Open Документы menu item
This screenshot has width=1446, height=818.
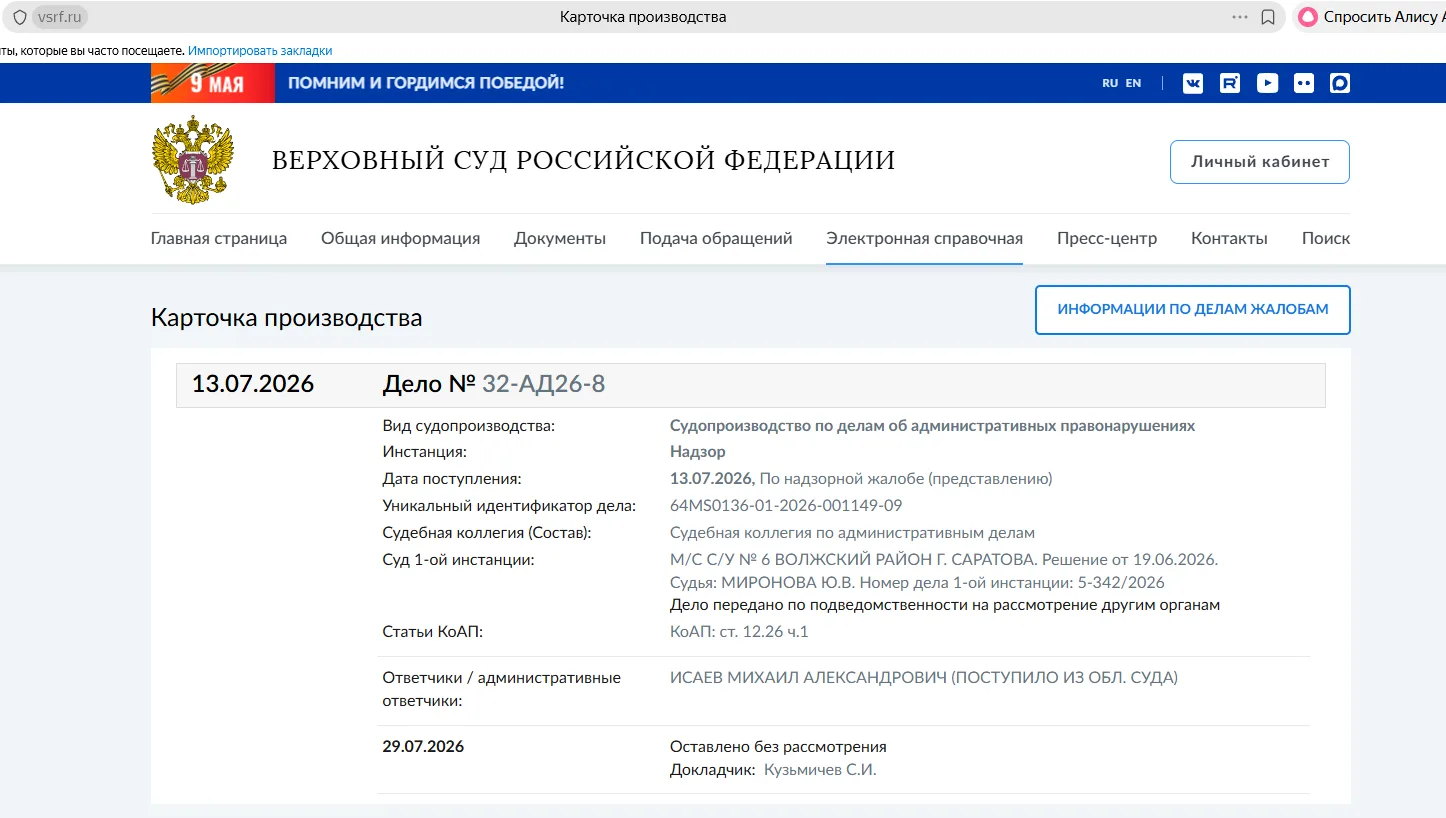560,238
